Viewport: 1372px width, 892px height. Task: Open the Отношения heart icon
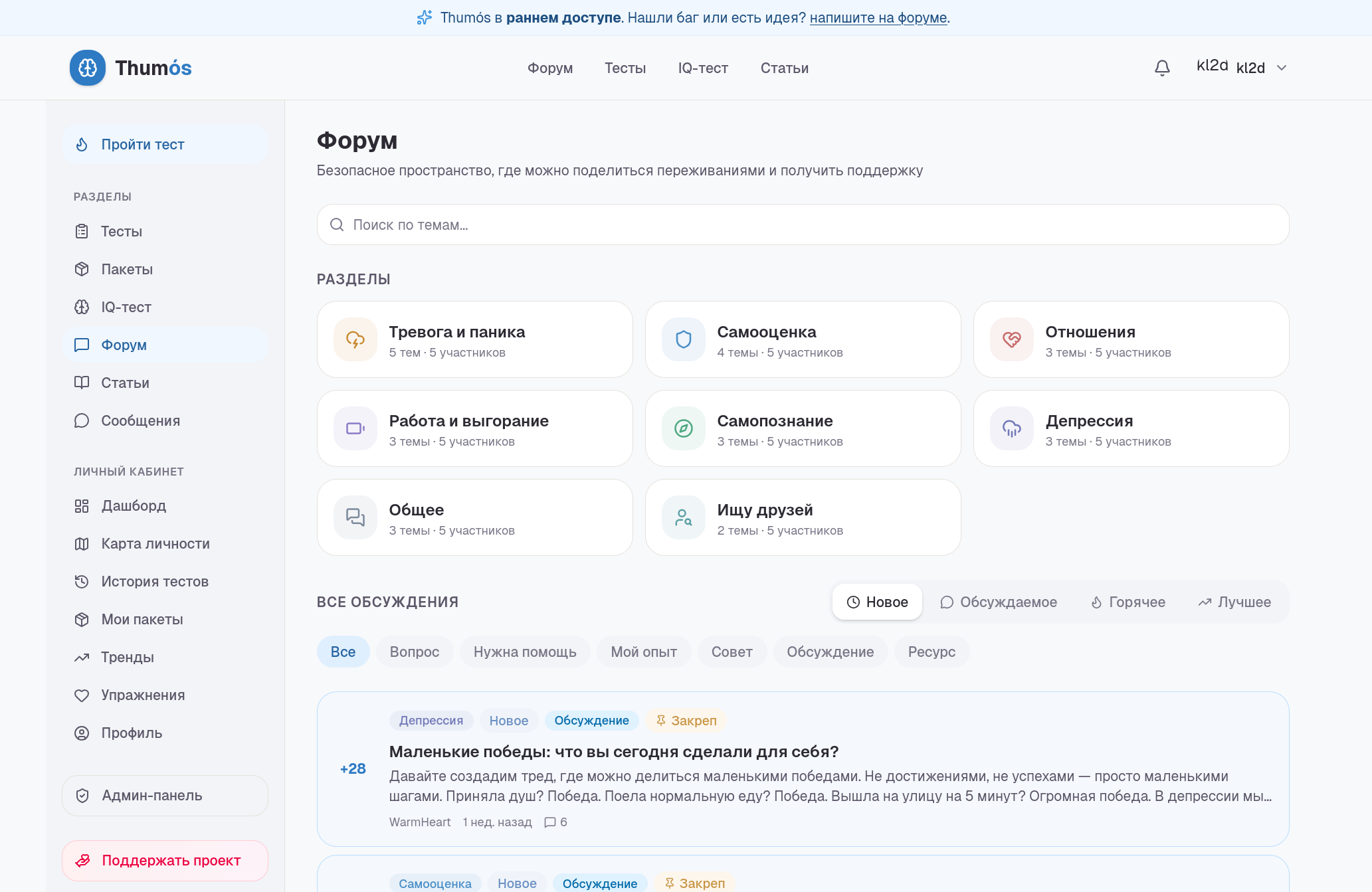coord(1012,339)
